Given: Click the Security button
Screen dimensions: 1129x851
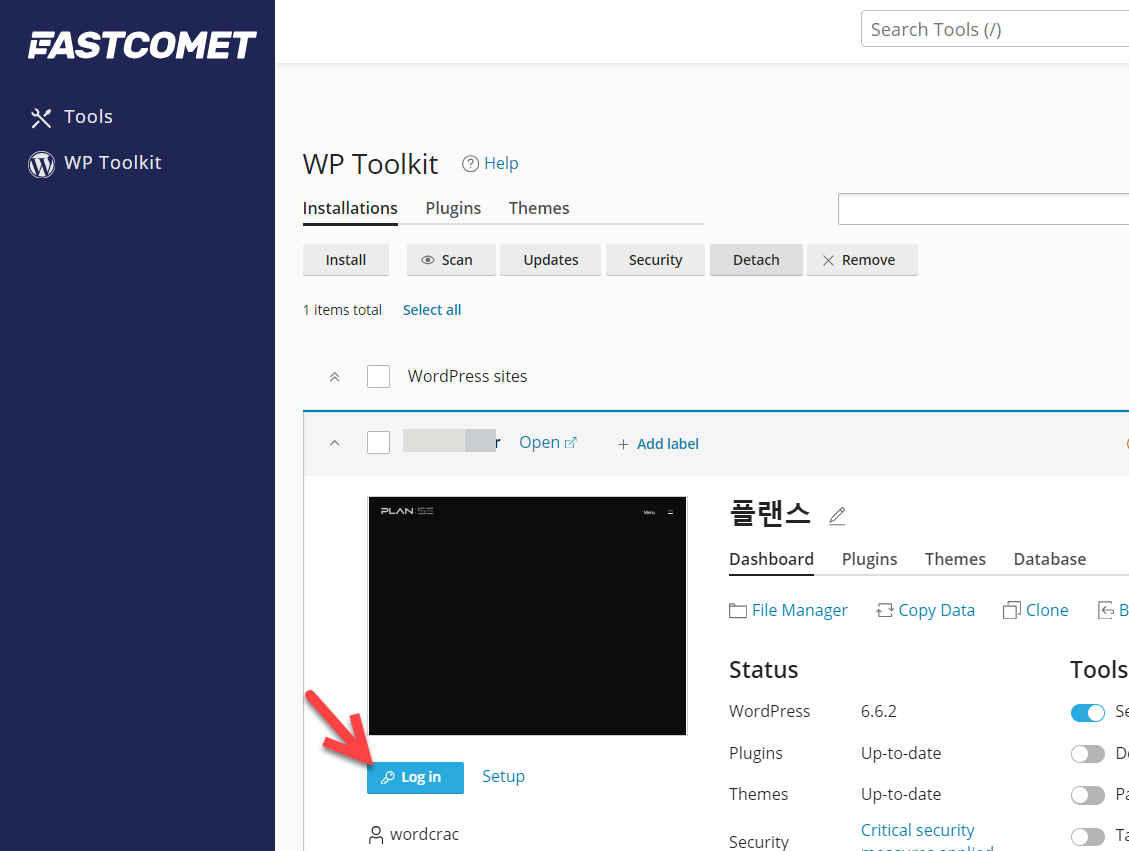Looking at the screenshot, I should [655, 260].
